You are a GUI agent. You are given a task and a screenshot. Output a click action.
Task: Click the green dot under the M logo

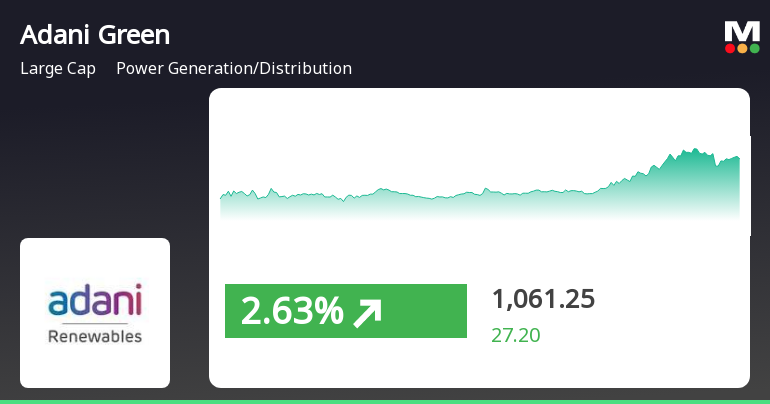(754, 48)
